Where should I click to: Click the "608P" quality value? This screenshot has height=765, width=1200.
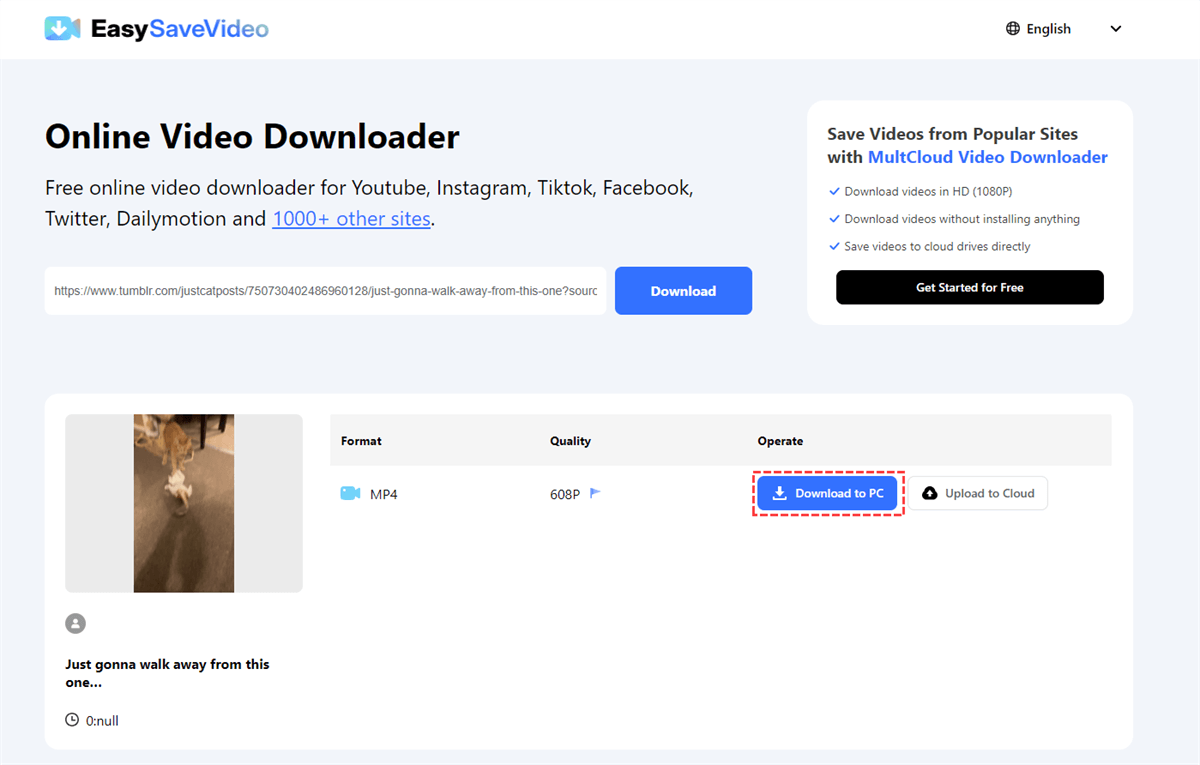click(x=565, y=494)
